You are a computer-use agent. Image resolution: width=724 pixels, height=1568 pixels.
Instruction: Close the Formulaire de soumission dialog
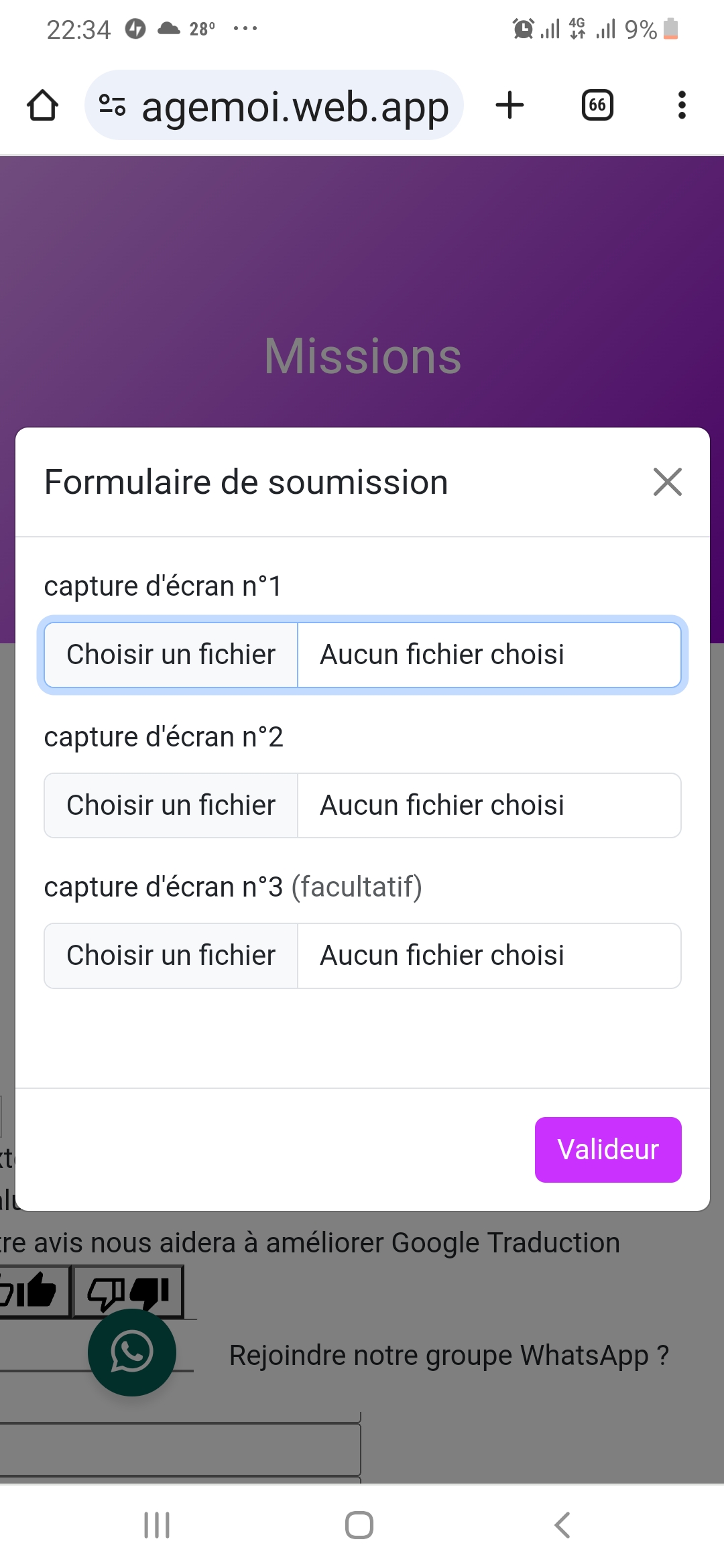coord(667,482)
